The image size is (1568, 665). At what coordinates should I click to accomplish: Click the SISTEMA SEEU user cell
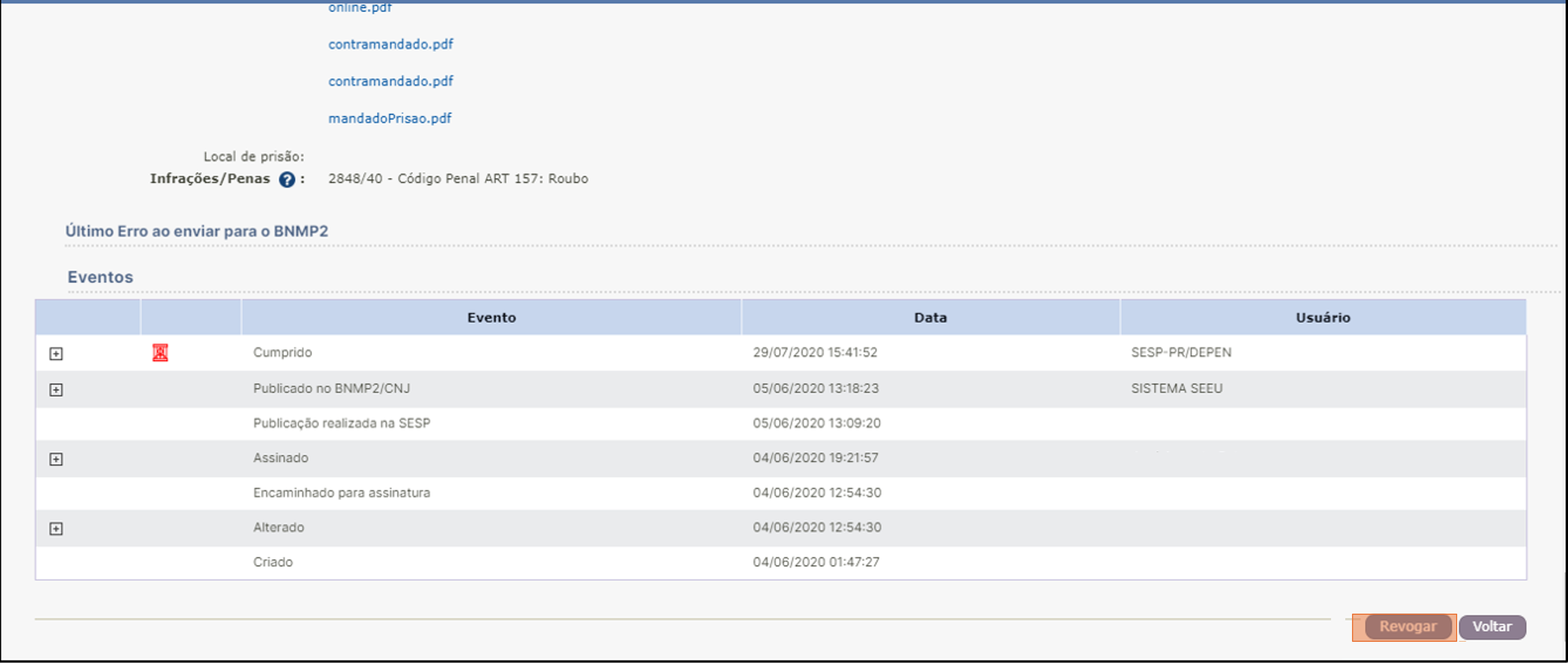point(1177,388)
